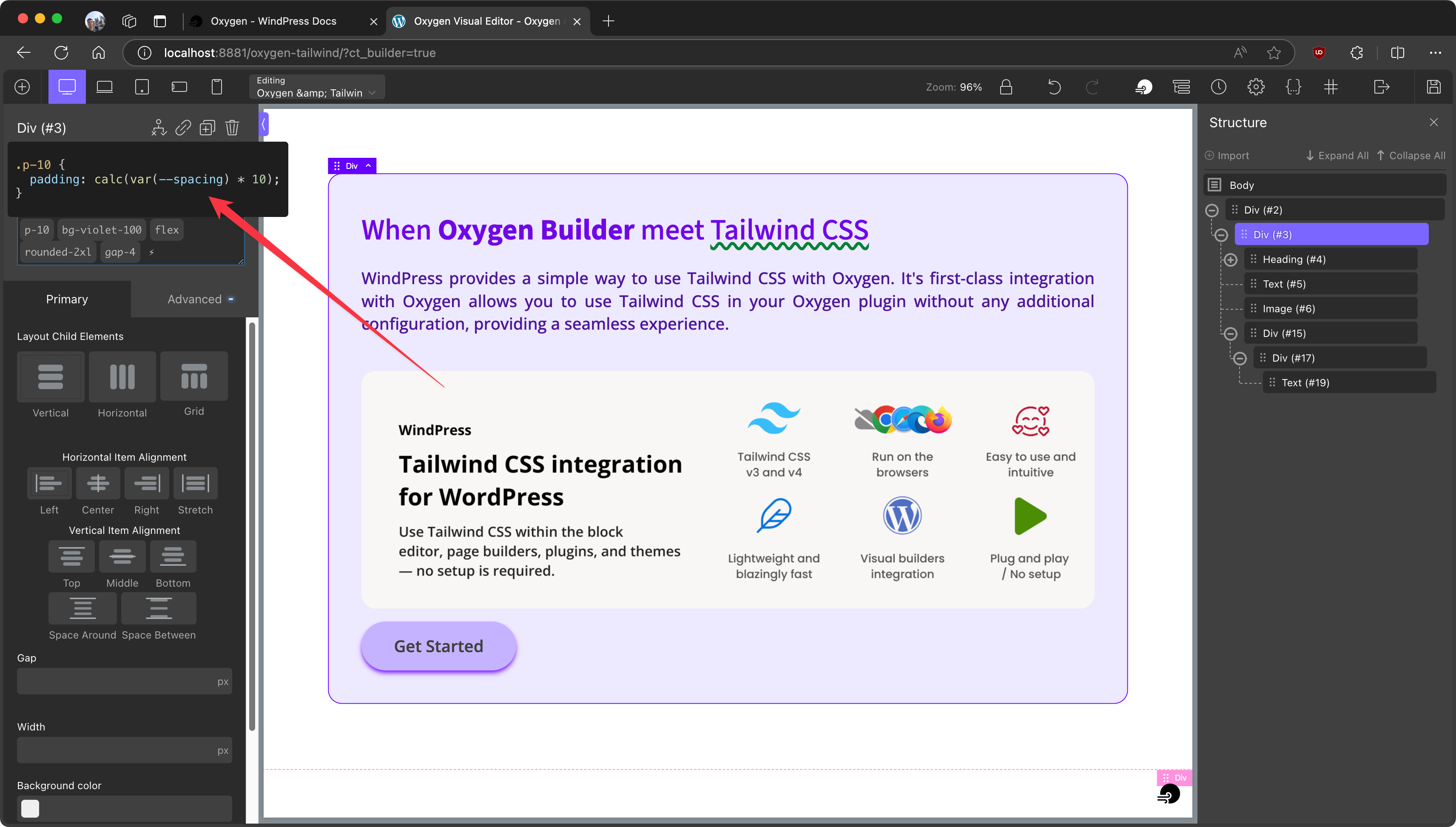The height and width of the screenshot is (827, 1456).
Task: Open the Background color swatch
Action: point(30,808)
